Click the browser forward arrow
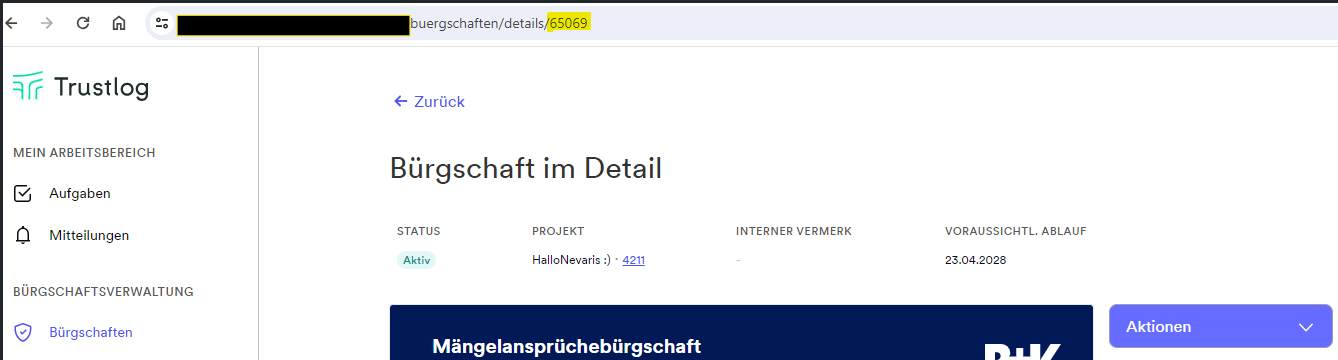The image size is (1338, 360). coord(46,23)
